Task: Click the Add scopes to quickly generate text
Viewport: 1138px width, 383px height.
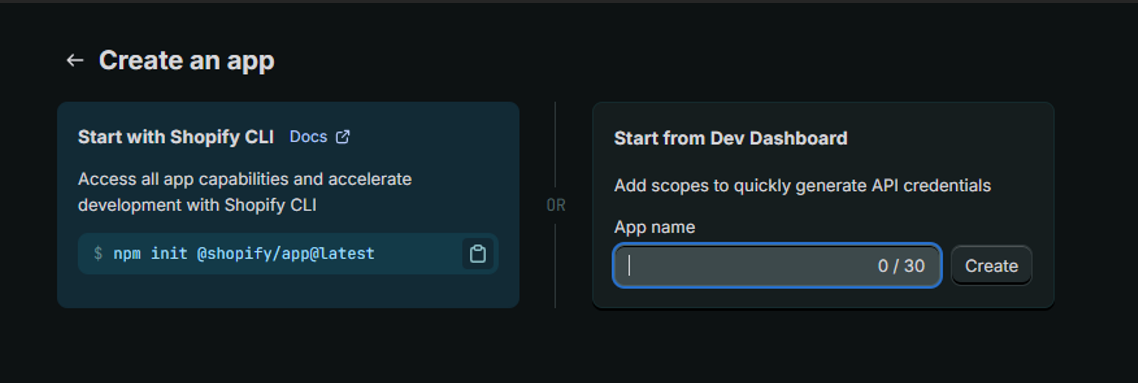Action: coord(803,186)
